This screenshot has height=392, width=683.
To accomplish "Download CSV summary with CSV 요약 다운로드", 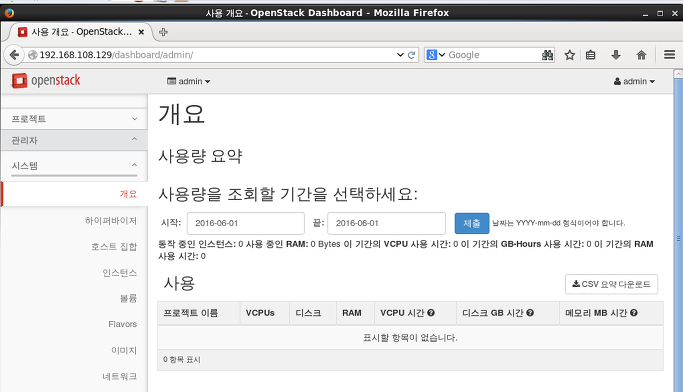I will [x=611, y=284].
